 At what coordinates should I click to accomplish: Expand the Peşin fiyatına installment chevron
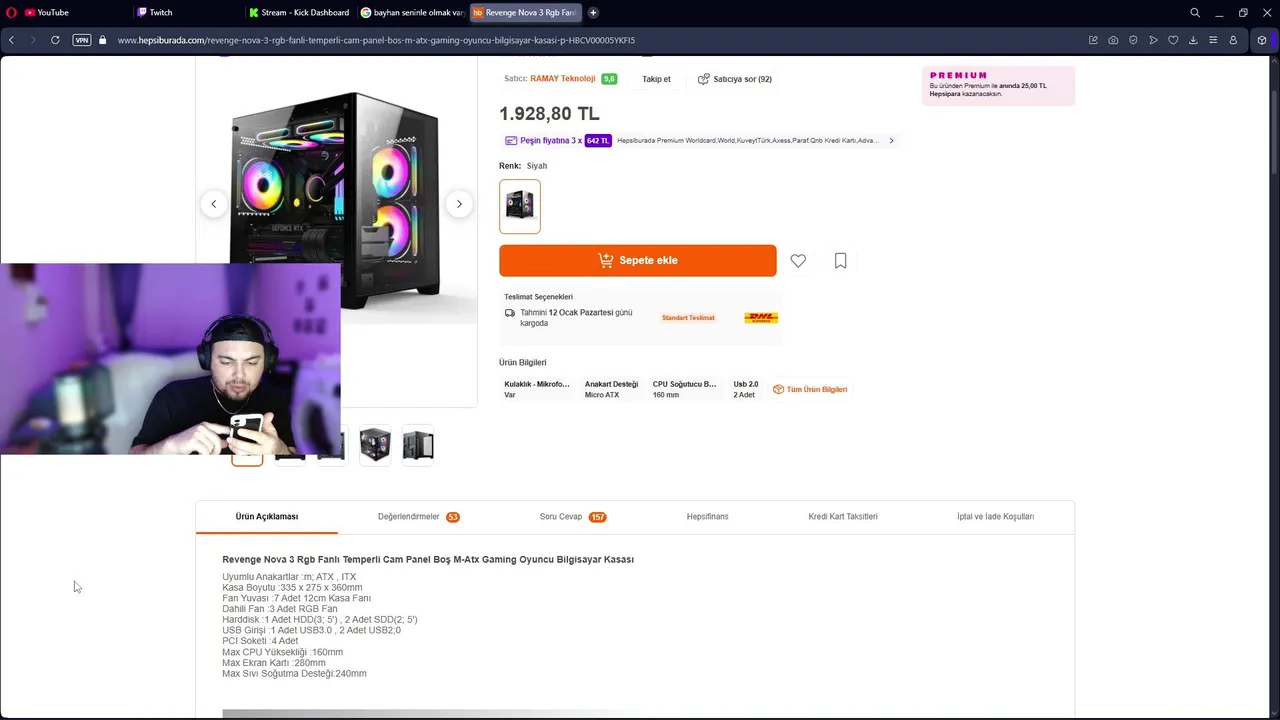pos(891,141)
